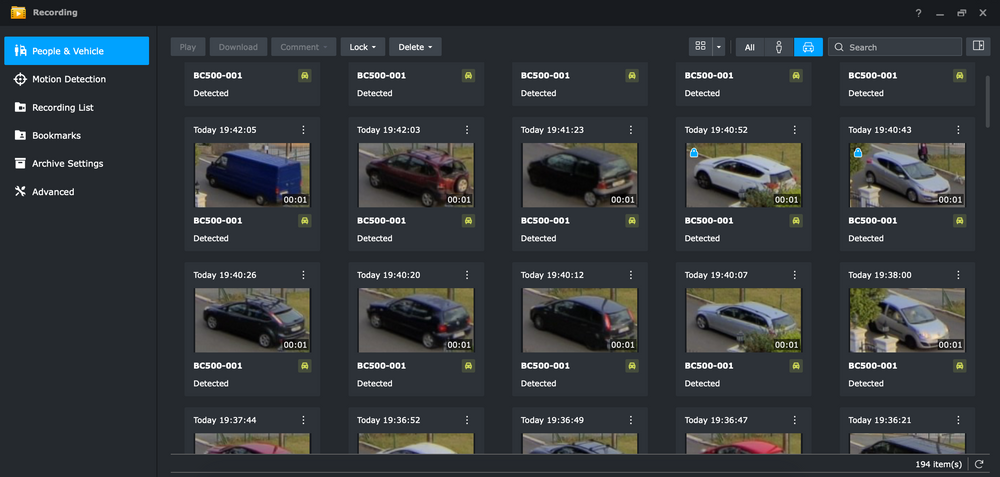
Task: Show All detection types filter
Action: tap(749, 47)
